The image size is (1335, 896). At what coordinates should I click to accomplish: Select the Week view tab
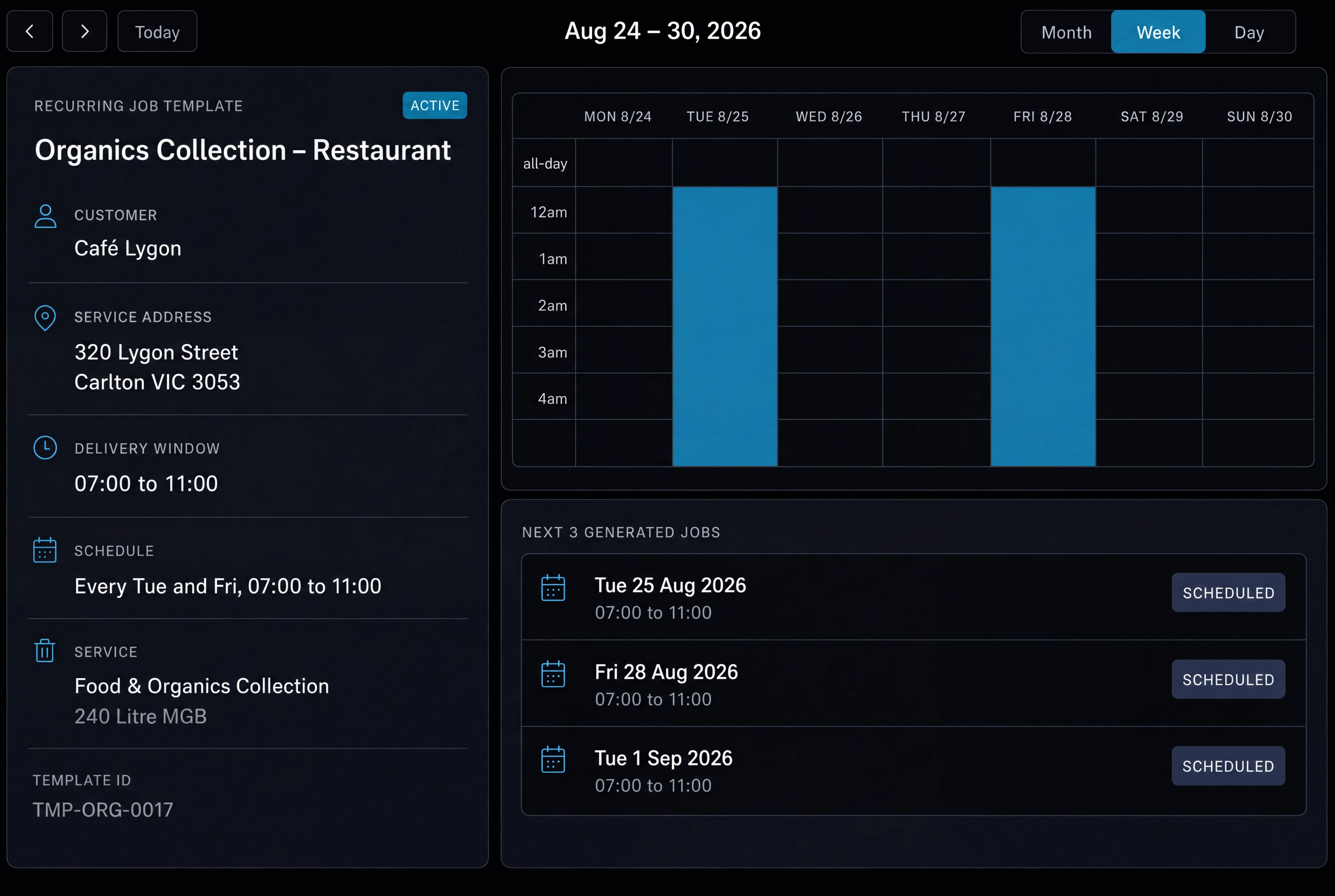(x=1158, y=32)
